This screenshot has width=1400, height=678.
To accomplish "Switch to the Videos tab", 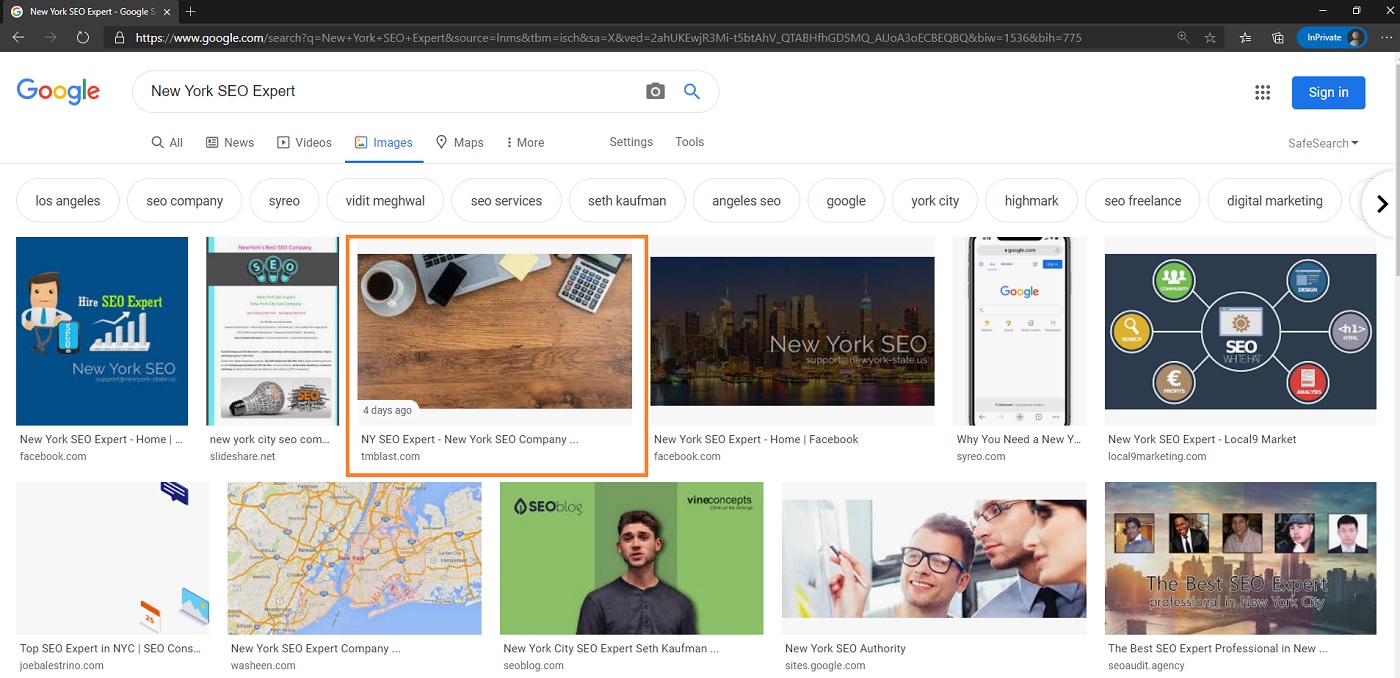I will pyautogui.click(x=304, y=143).
